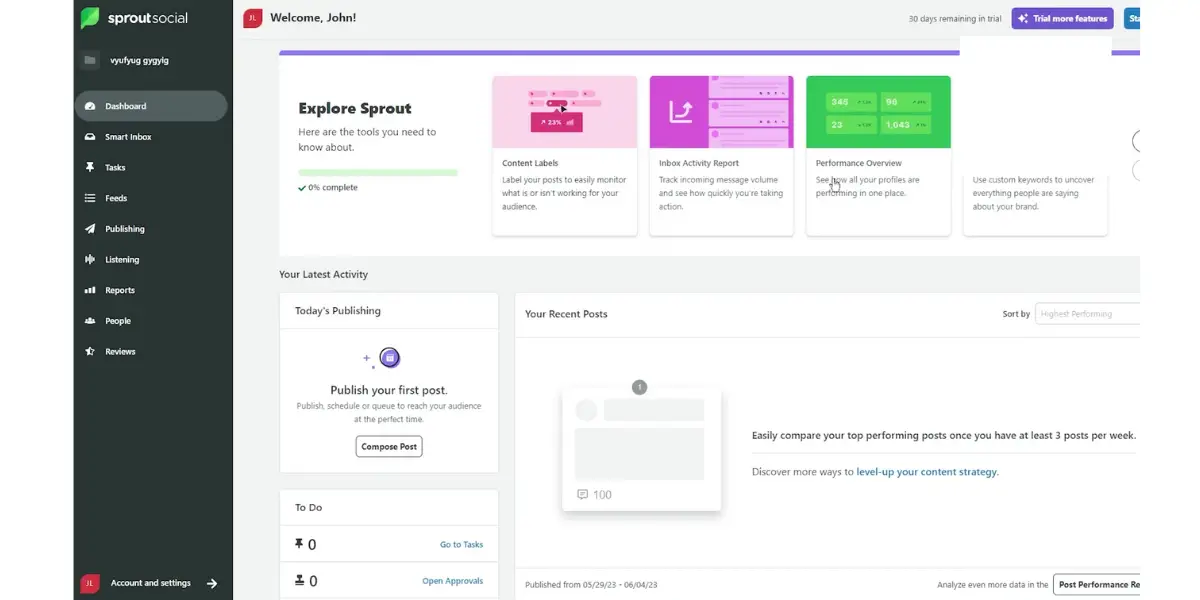Click the Explore Sprout heading
Image resolution: width=1200 pixels, height=600 pixels.
(355, 109)
